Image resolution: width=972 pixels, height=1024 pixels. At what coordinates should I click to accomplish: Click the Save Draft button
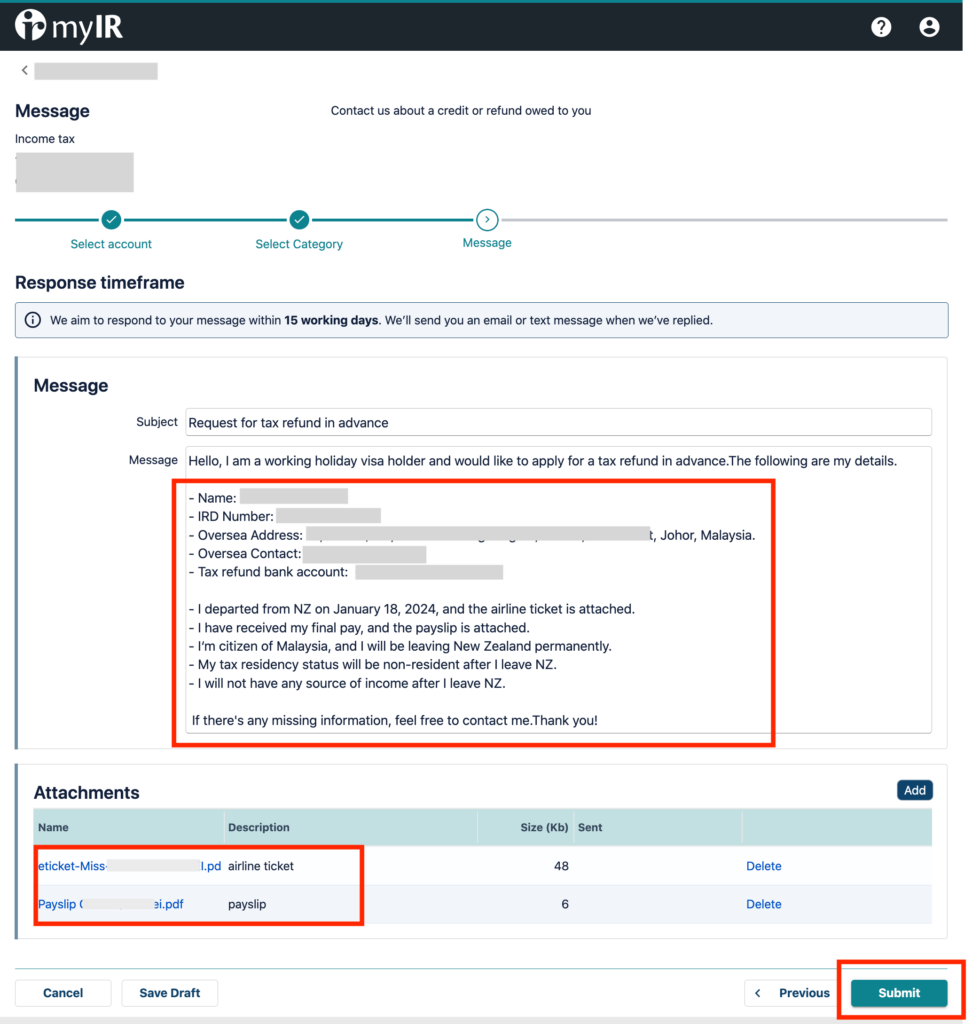[x=169, y=993]
